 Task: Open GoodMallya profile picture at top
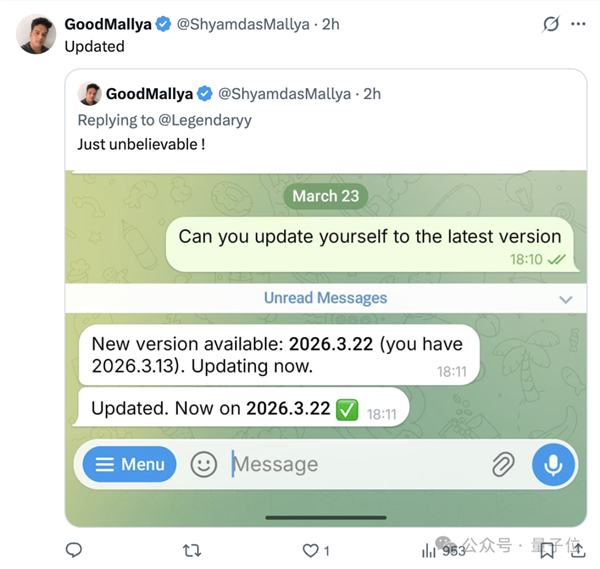[36, 34]
